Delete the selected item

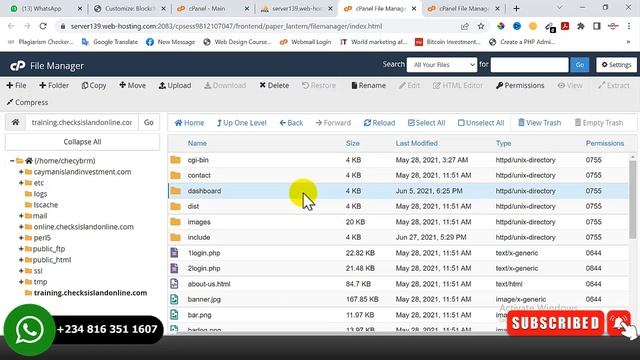[x=274, y=85]
